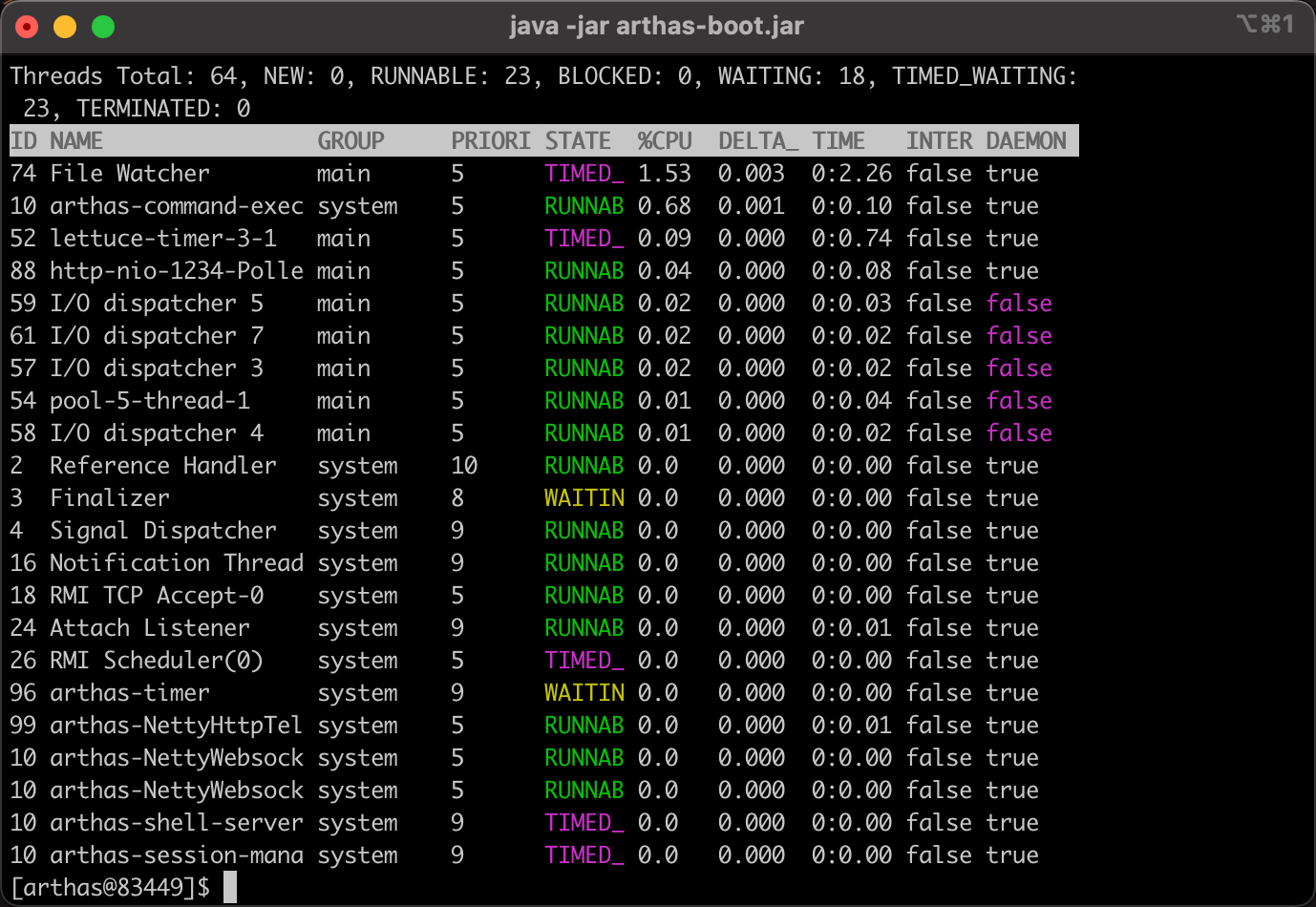This screenshot has height=907, width=1316.
Task: Click the yellow minimize window button
Action: 65,27
